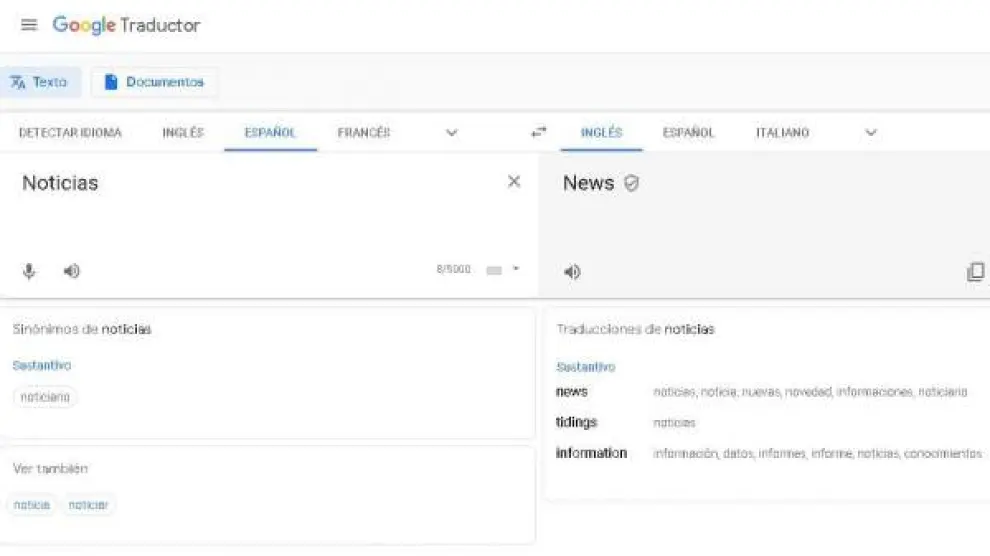Open the hamburger main menu
The width and height of the screenshot is (990, 556).
click(x=28, y=25)
